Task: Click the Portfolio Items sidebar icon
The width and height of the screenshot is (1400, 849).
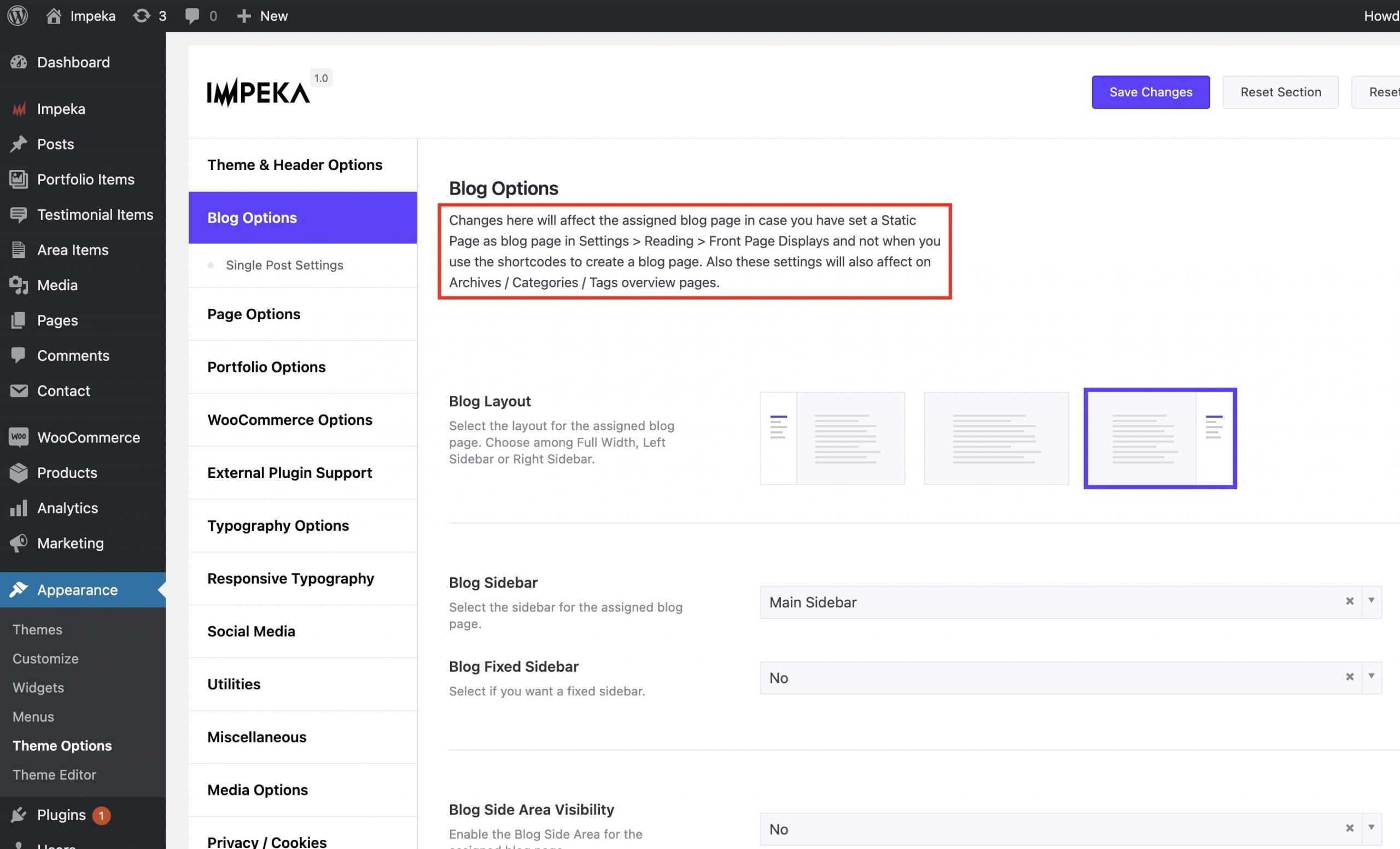Action: point(18,179)
